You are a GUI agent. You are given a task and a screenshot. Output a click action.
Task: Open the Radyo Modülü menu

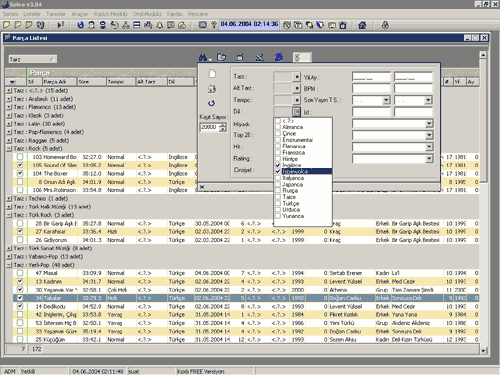[x=111, y=14]
